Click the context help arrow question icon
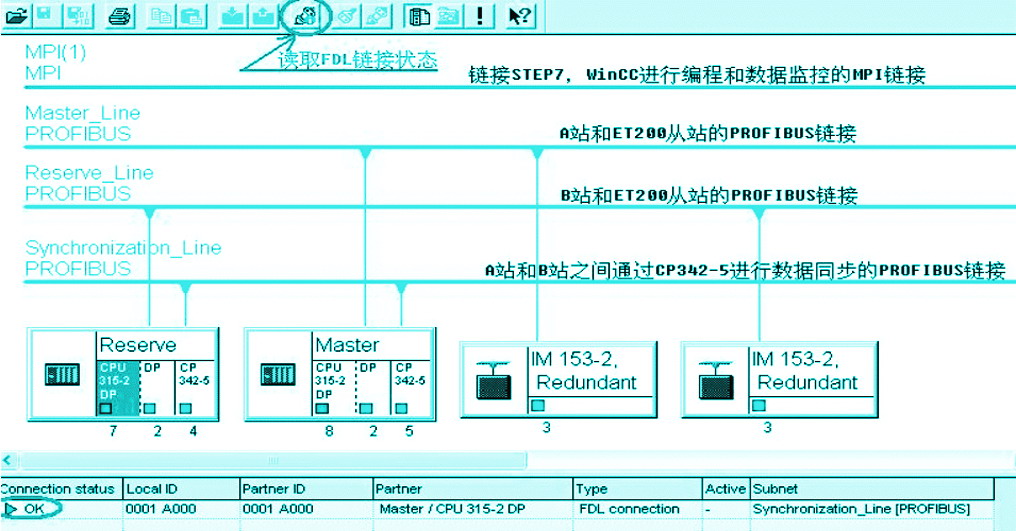1016x531 pixels. (x=520, y=16)
